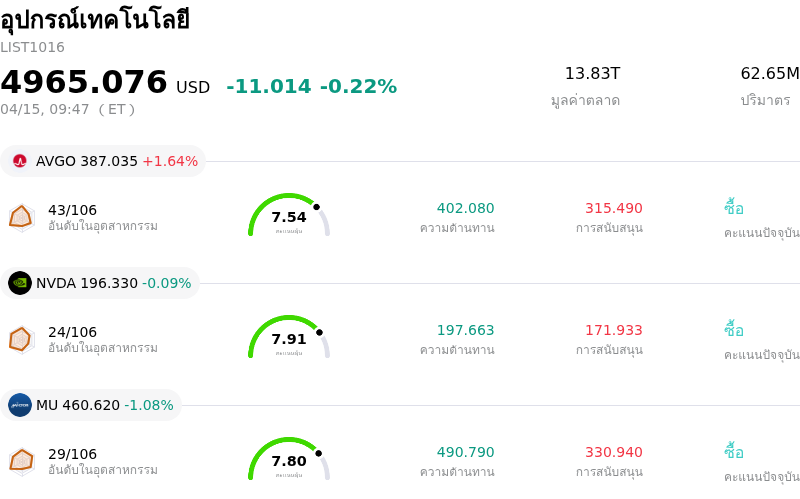Open the AVGO 387.035 stock chip

click(104, 161)
